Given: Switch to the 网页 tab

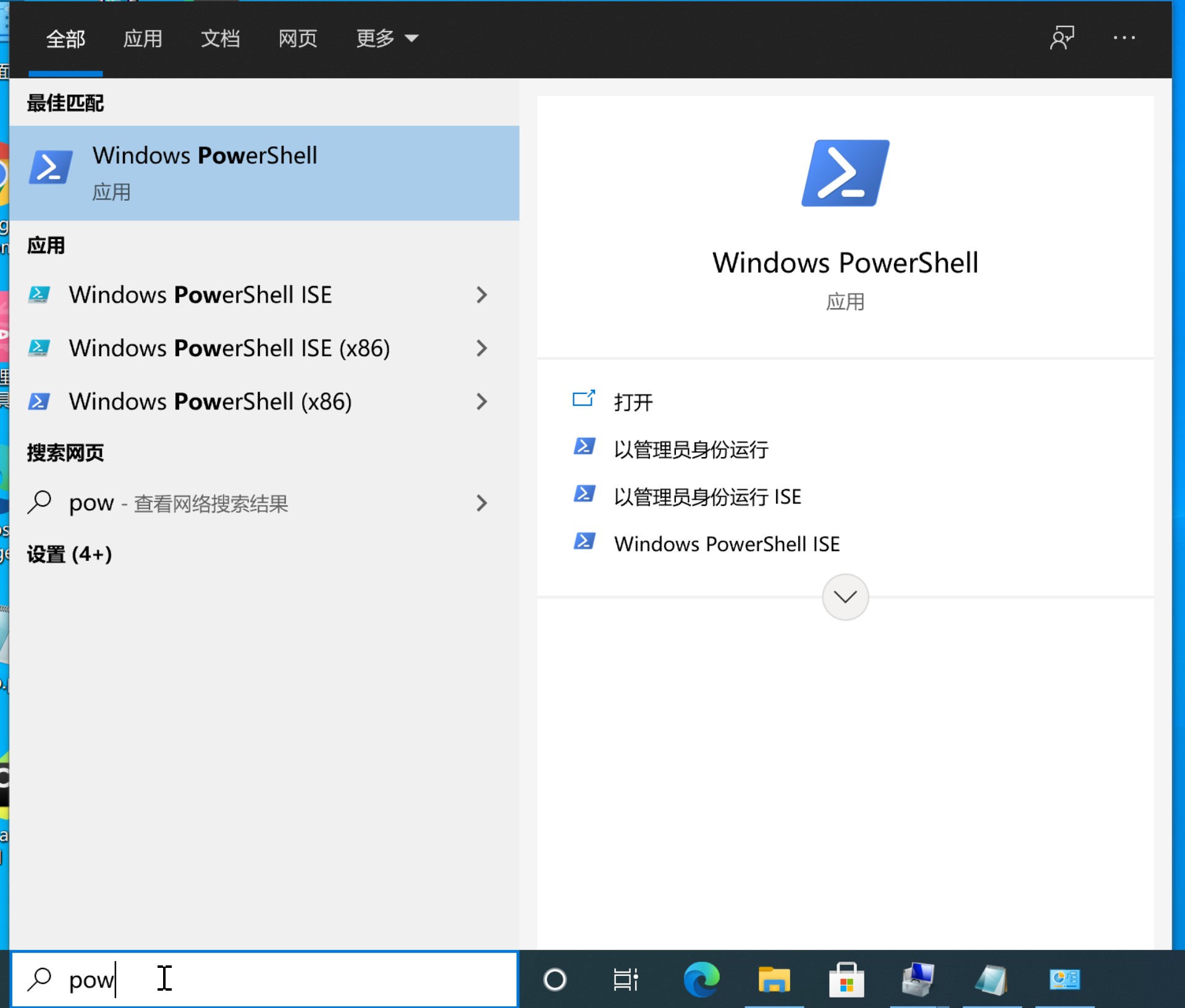Looking at the screenshot, I should 298,39.
